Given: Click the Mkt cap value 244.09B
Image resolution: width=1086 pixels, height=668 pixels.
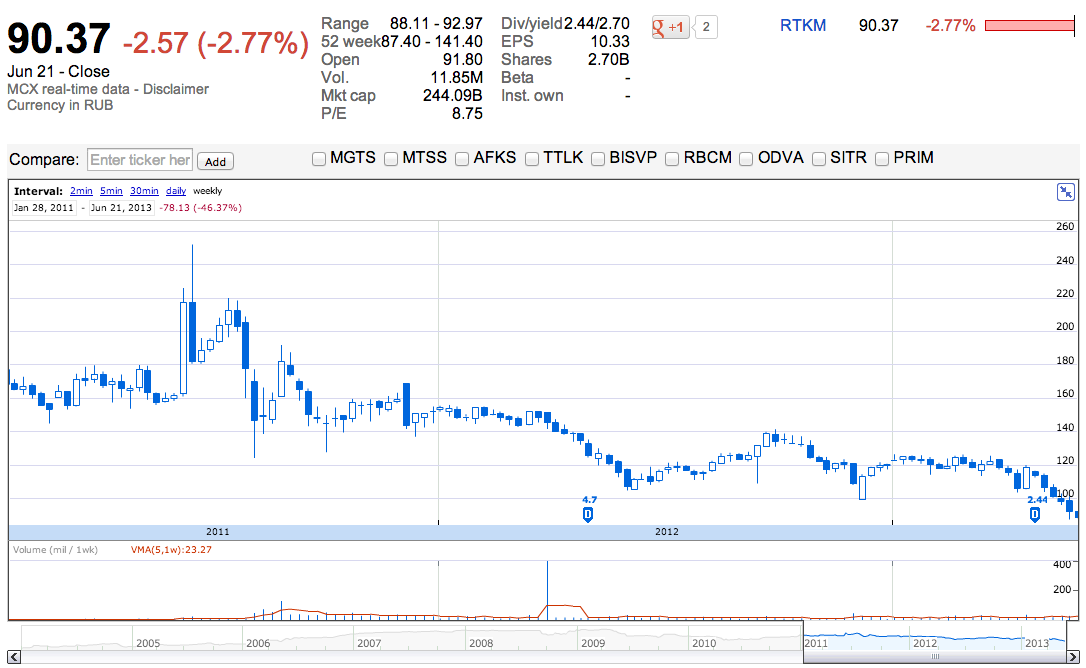Looking at the screenshot, I should tap(452, 96).
